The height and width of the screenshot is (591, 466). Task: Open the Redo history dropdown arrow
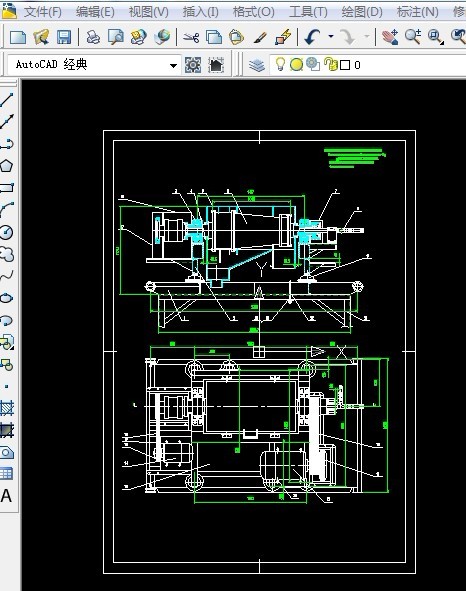point(366,37)
